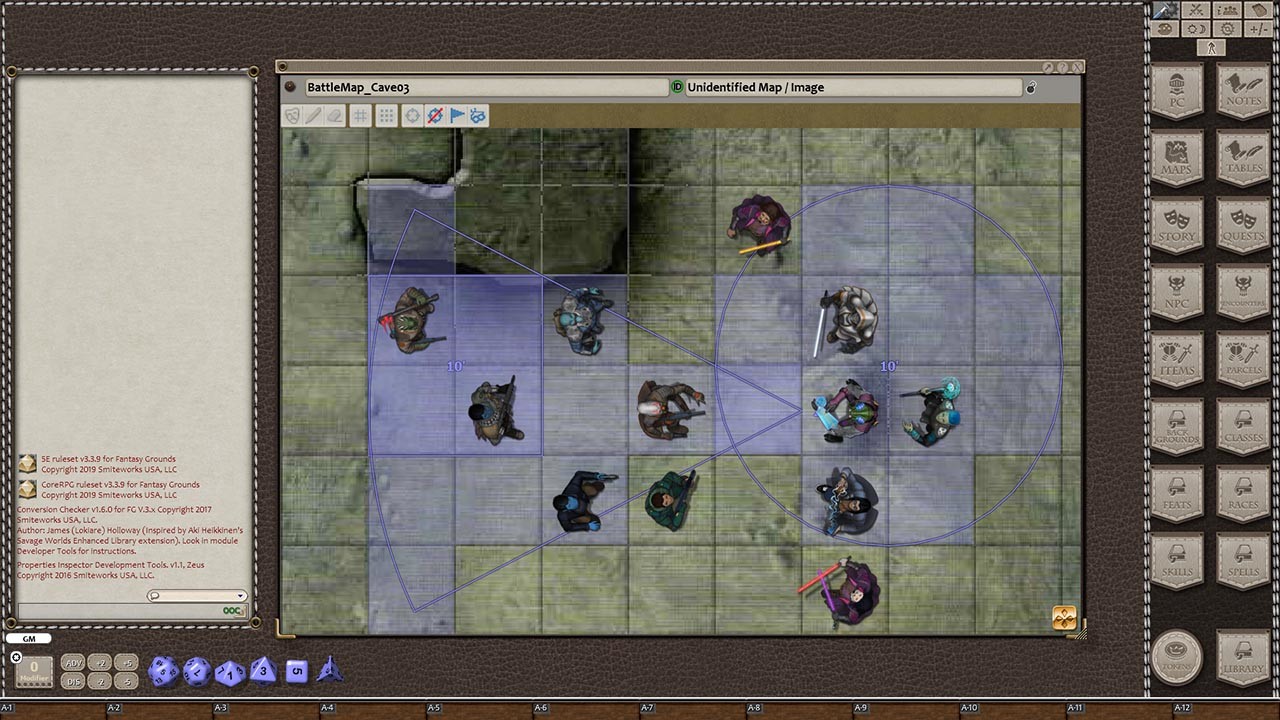Image resolution: width=1280 pixels, height=720 pixels.
Task: Pick the blue d20 die
Action: coord(163,671)
